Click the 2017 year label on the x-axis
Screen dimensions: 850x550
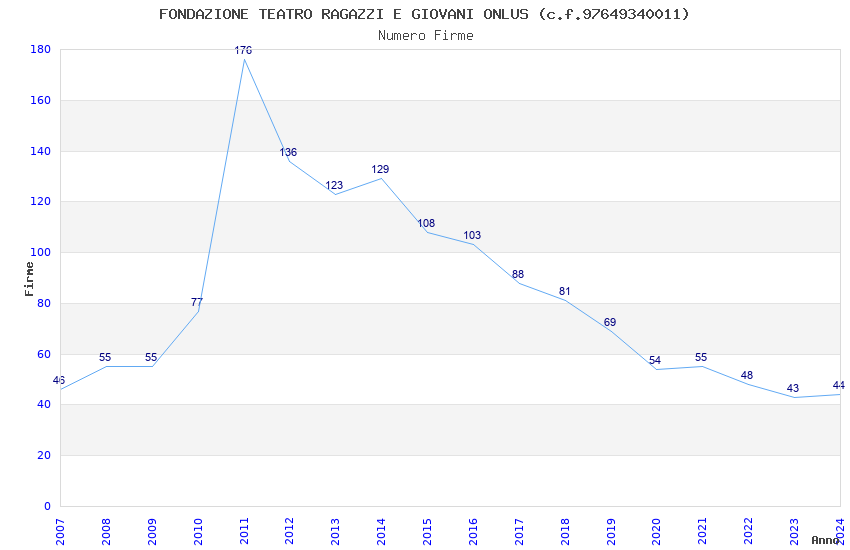coord(519,532)
